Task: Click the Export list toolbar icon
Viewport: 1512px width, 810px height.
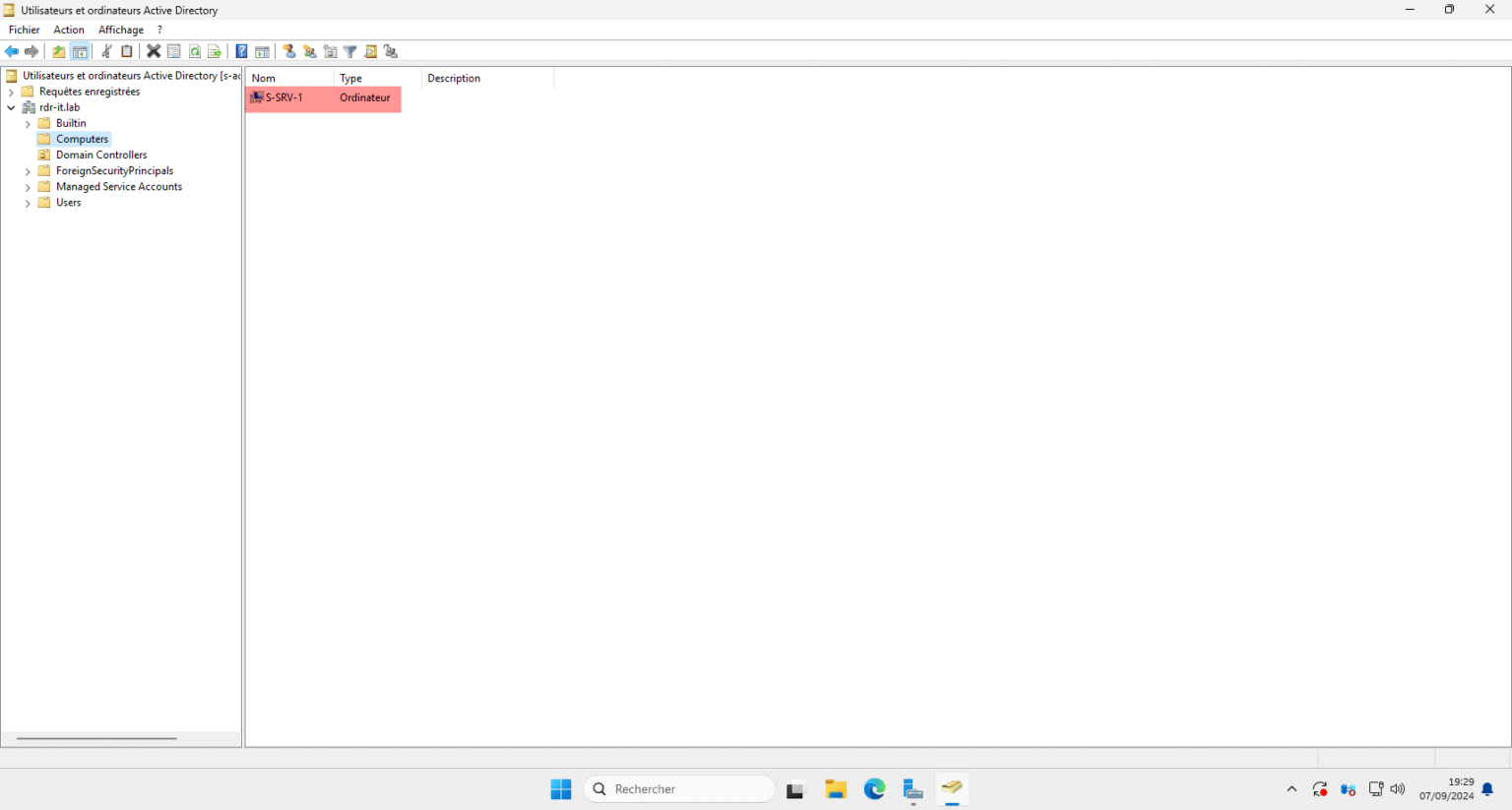Action: click(215, 51)
